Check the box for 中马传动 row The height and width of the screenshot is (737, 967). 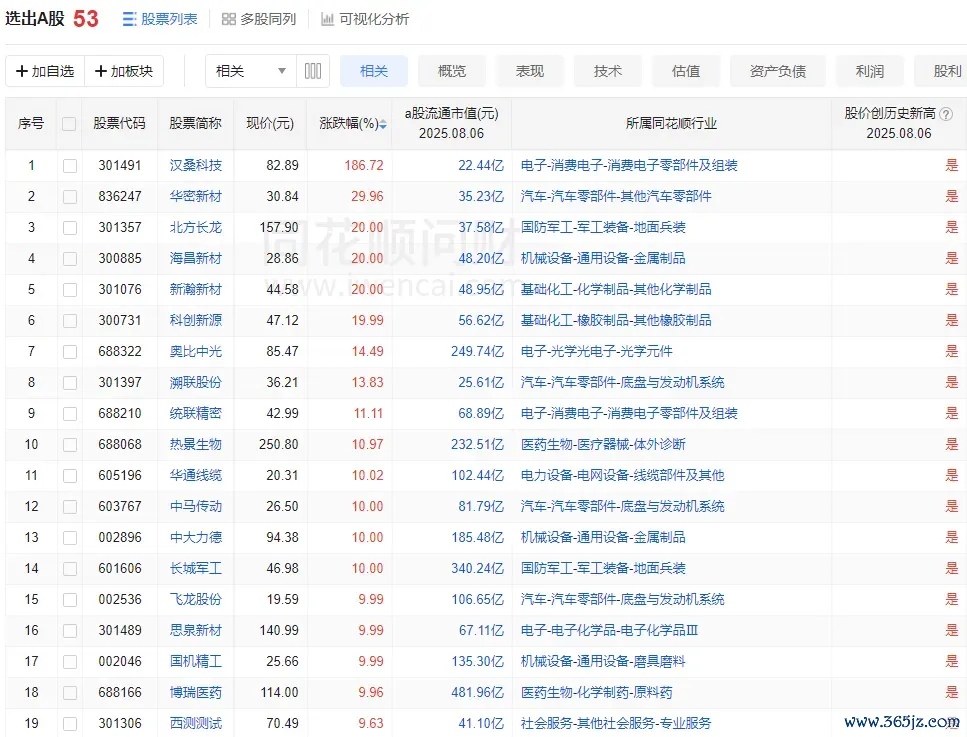pyautogui.click(x=70, y=507)
